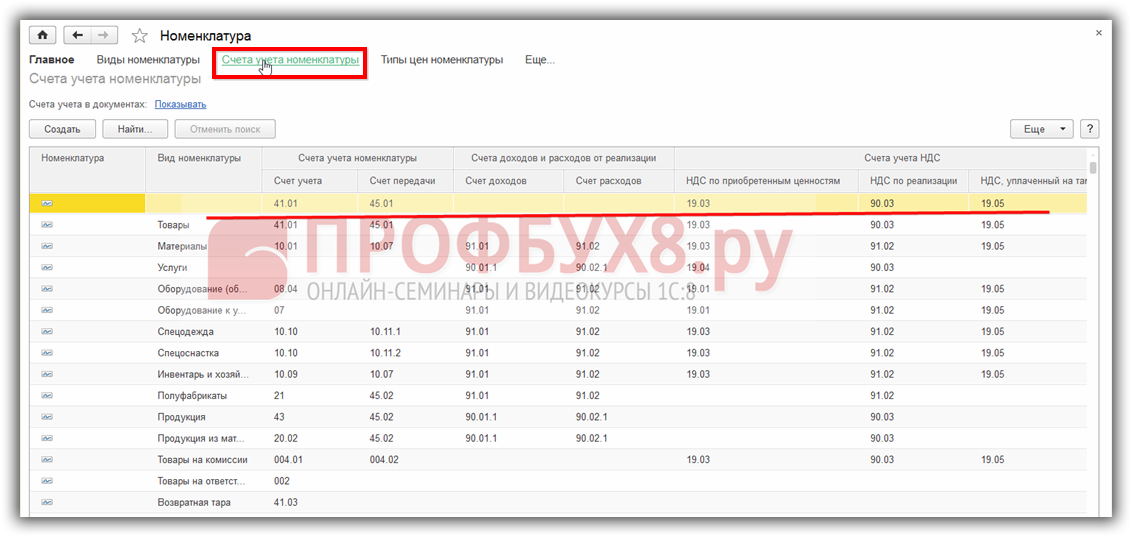The height and width of the screenshot is (537, 1132).
Task: Click account 10.11.2 in Спецоснастка row
Action: (385, 353)
